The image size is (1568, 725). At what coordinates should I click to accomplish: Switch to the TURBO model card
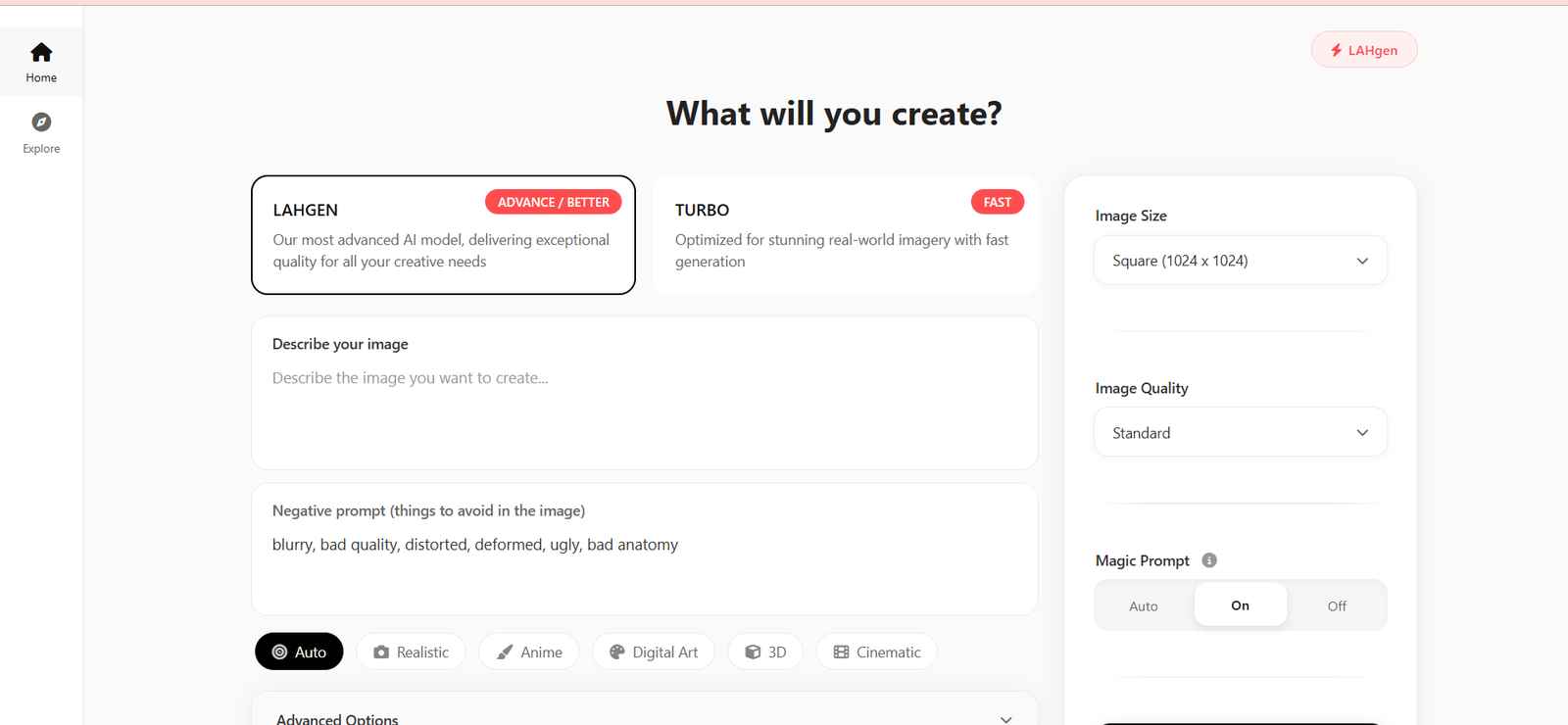pos(845,235)
